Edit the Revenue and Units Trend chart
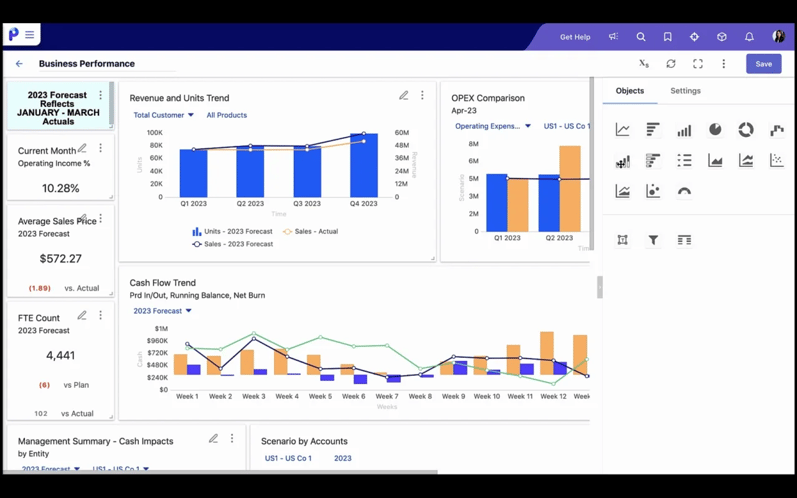The image size is (797, 498). pos(403,96)
